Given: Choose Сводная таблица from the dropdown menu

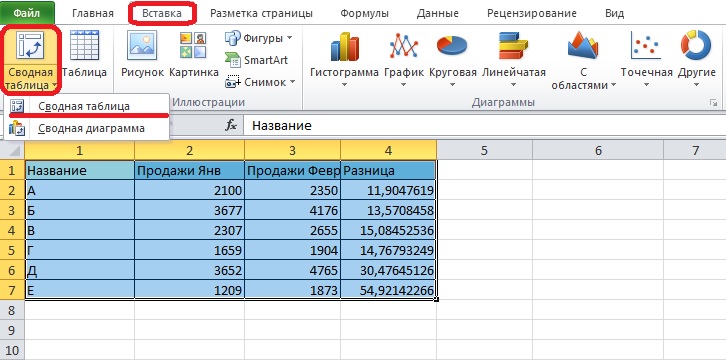Looking at the screenshot, I should click(87, 106).
